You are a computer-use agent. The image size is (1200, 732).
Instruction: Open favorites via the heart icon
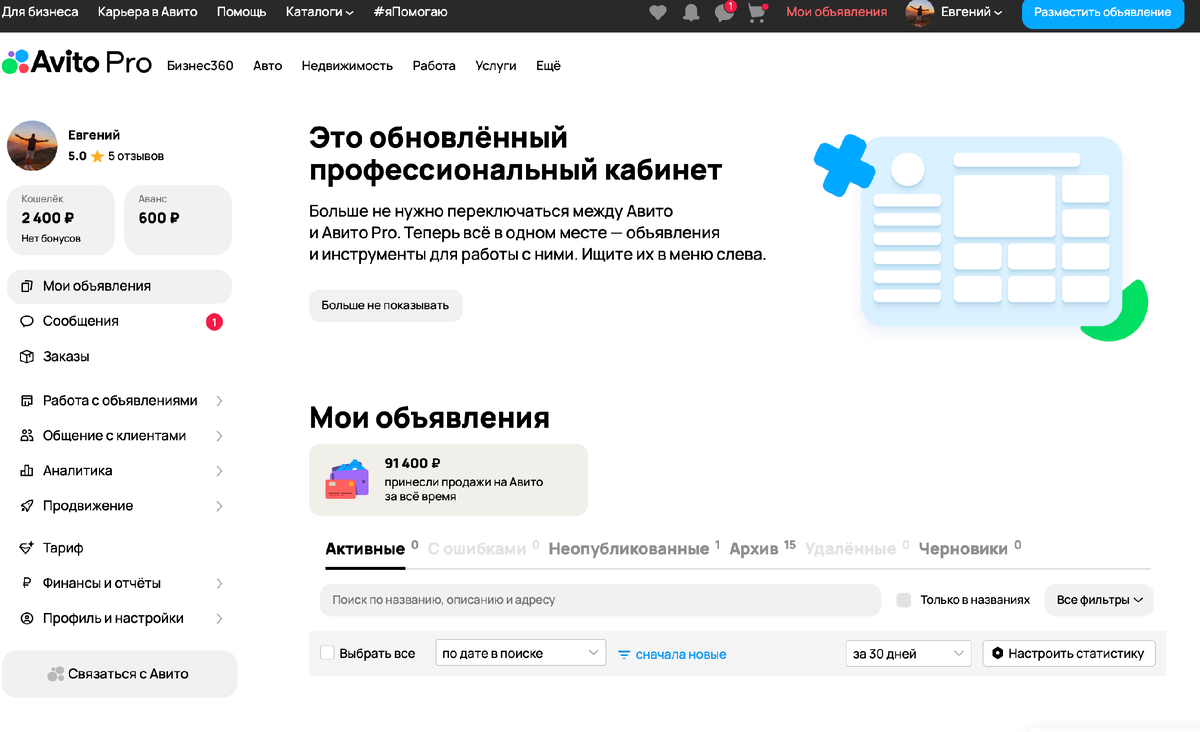coord(658,13)
